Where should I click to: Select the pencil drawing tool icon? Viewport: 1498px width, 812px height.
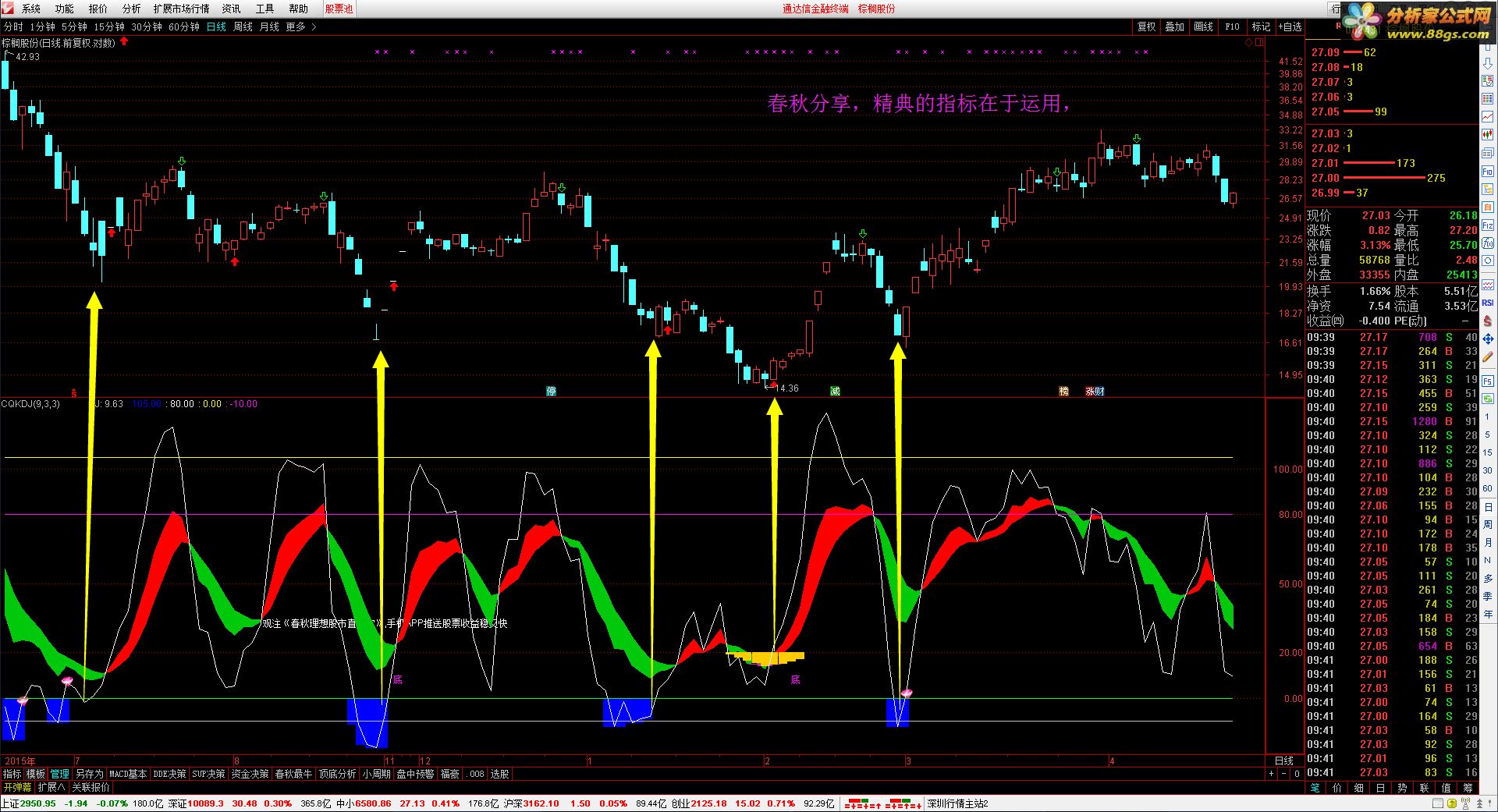(1488, 356)
